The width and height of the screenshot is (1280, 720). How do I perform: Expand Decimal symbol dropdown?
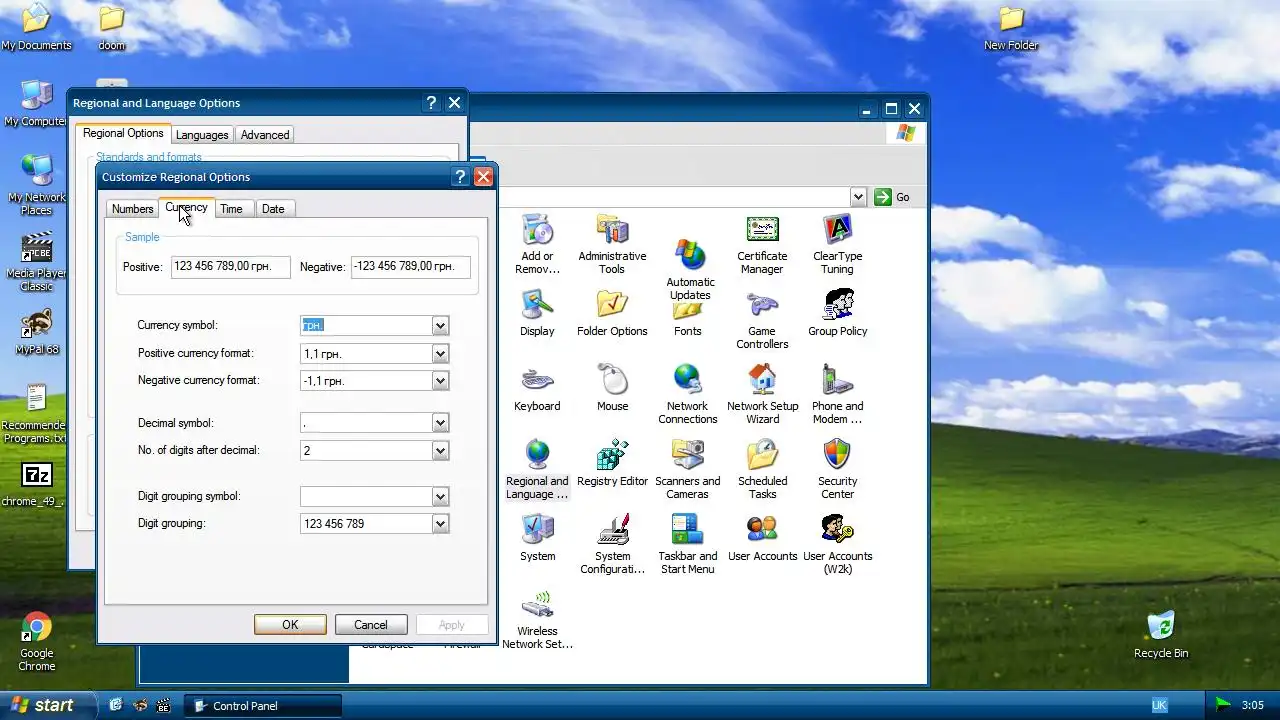click(x=440, y=424)
